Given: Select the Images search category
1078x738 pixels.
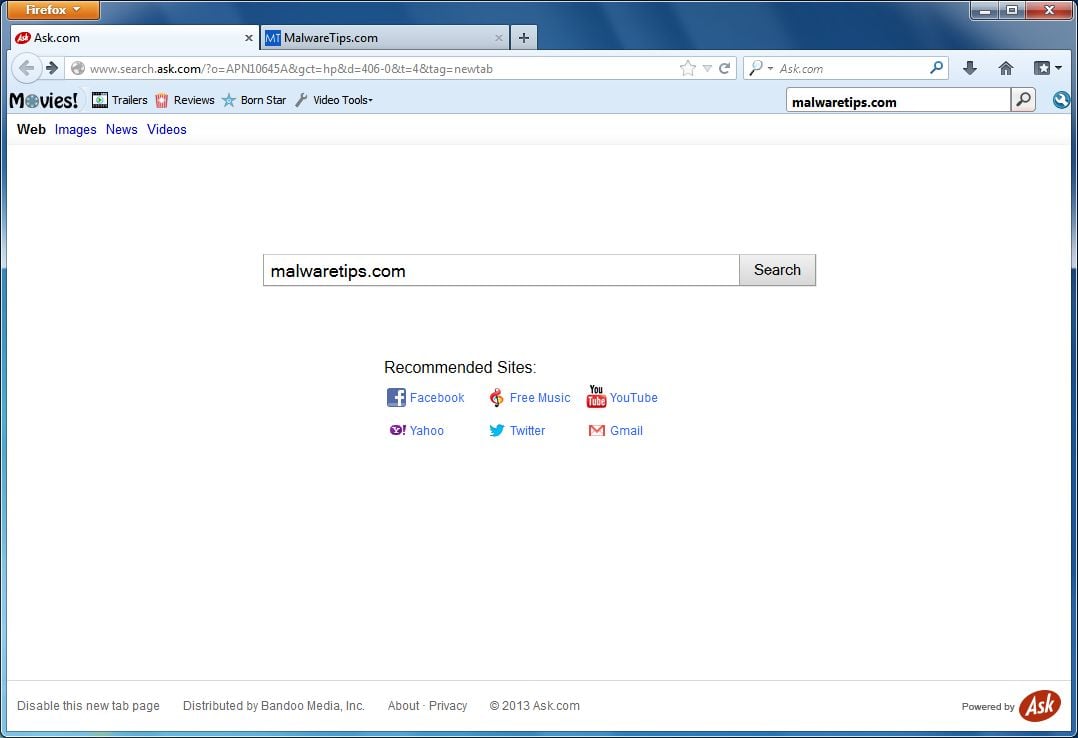Looking at the screenshot, I should (76, 129).
